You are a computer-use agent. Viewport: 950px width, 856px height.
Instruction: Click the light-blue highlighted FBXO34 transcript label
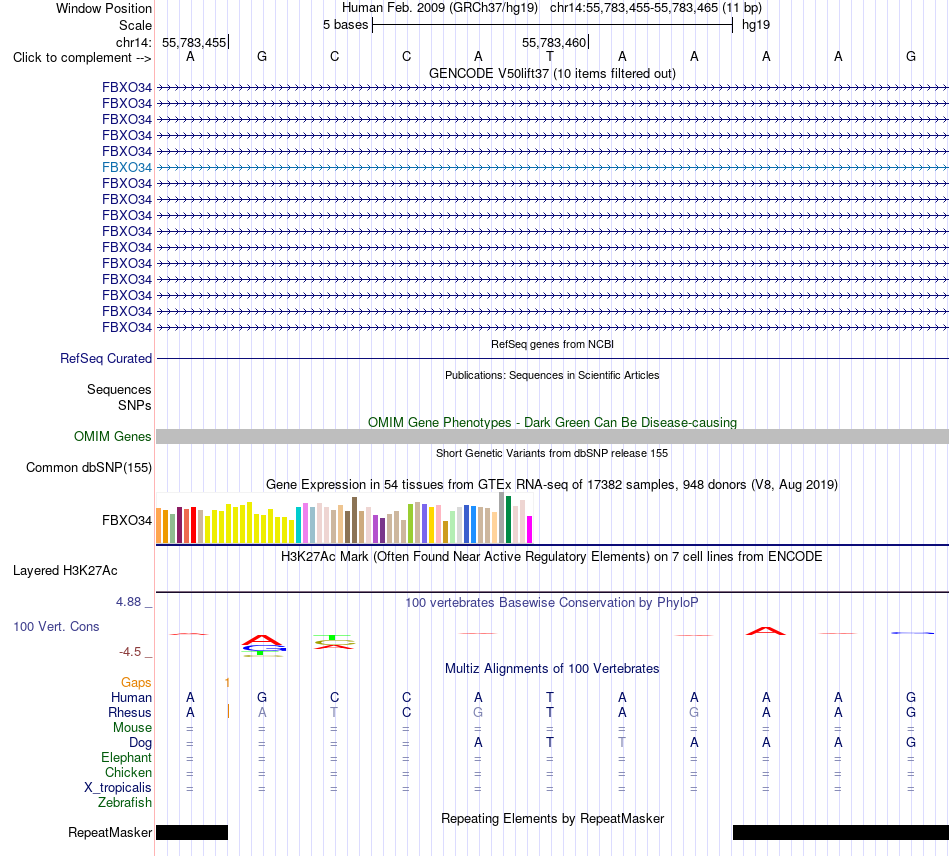[127, 167]
